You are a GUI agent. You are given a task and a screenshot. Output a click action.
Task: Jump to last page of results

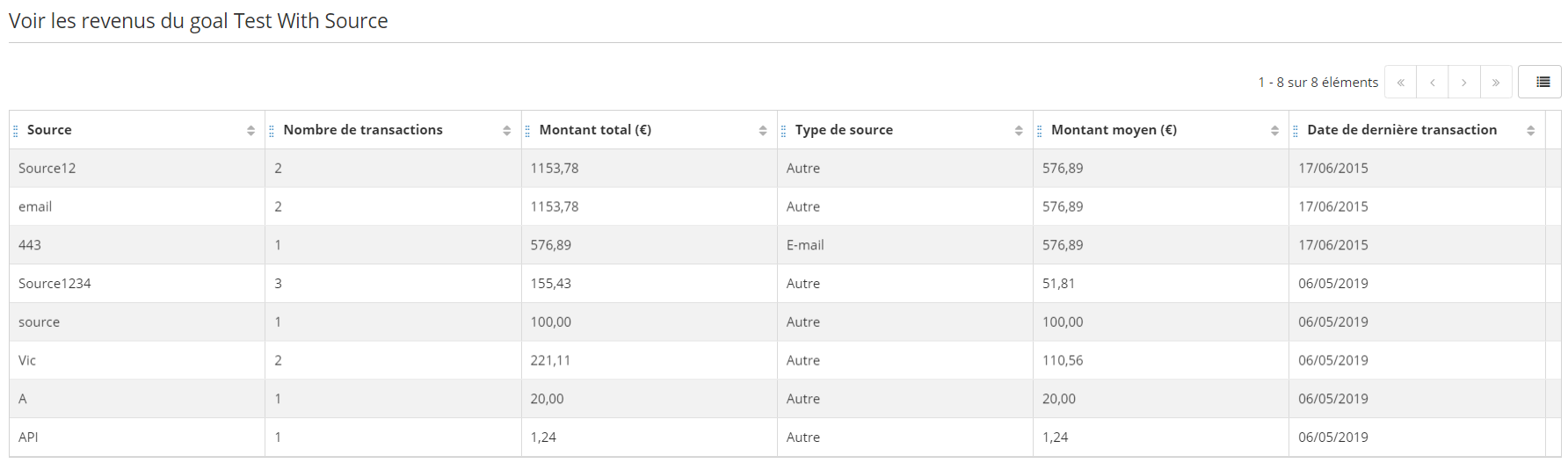(1495, 82)
